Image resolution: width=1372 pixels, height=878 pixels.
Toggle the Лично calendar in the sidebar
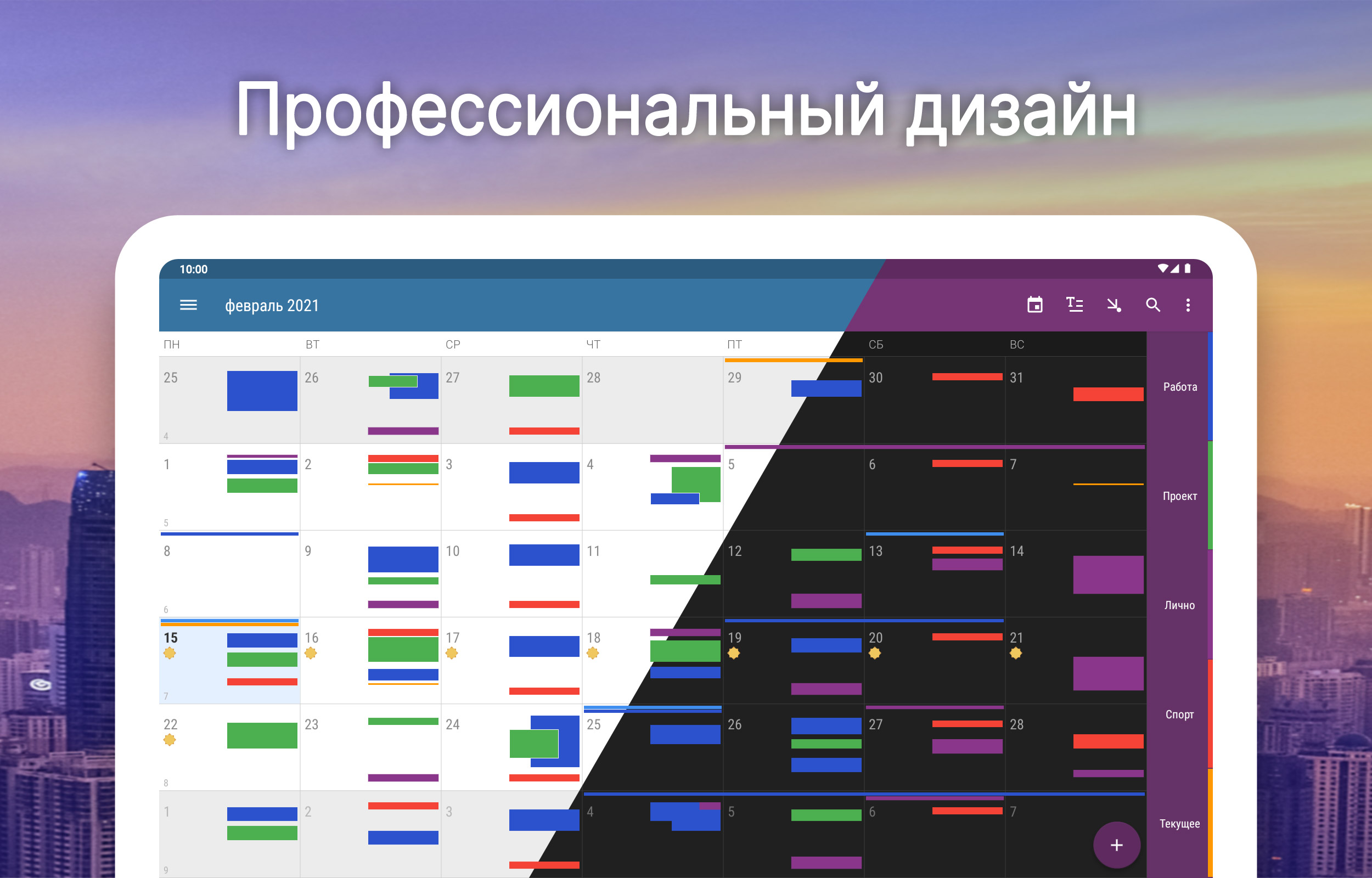1179,605
